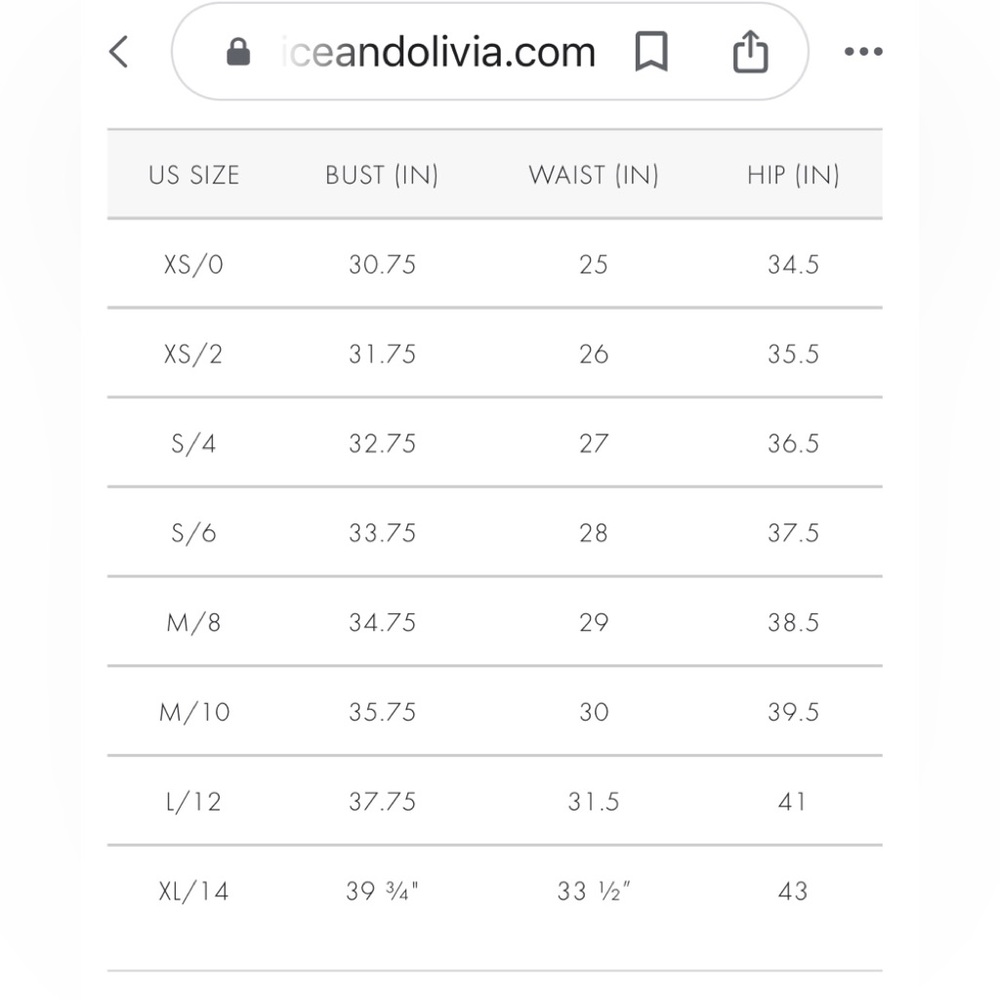Click the HIP (IN) column header
This screenshot has width=1000, height=1000.
(793, 175)
